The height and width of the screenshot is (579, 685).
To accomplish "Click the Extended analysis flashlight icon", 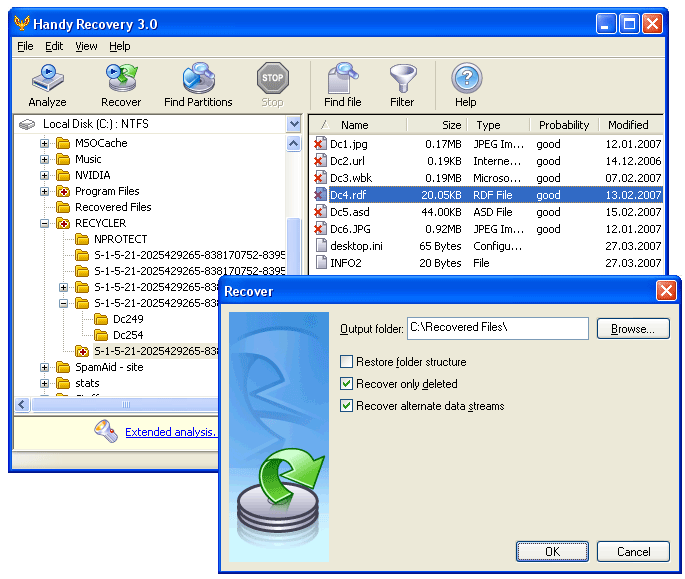I will pyautogui.click(x=106, y=431).
